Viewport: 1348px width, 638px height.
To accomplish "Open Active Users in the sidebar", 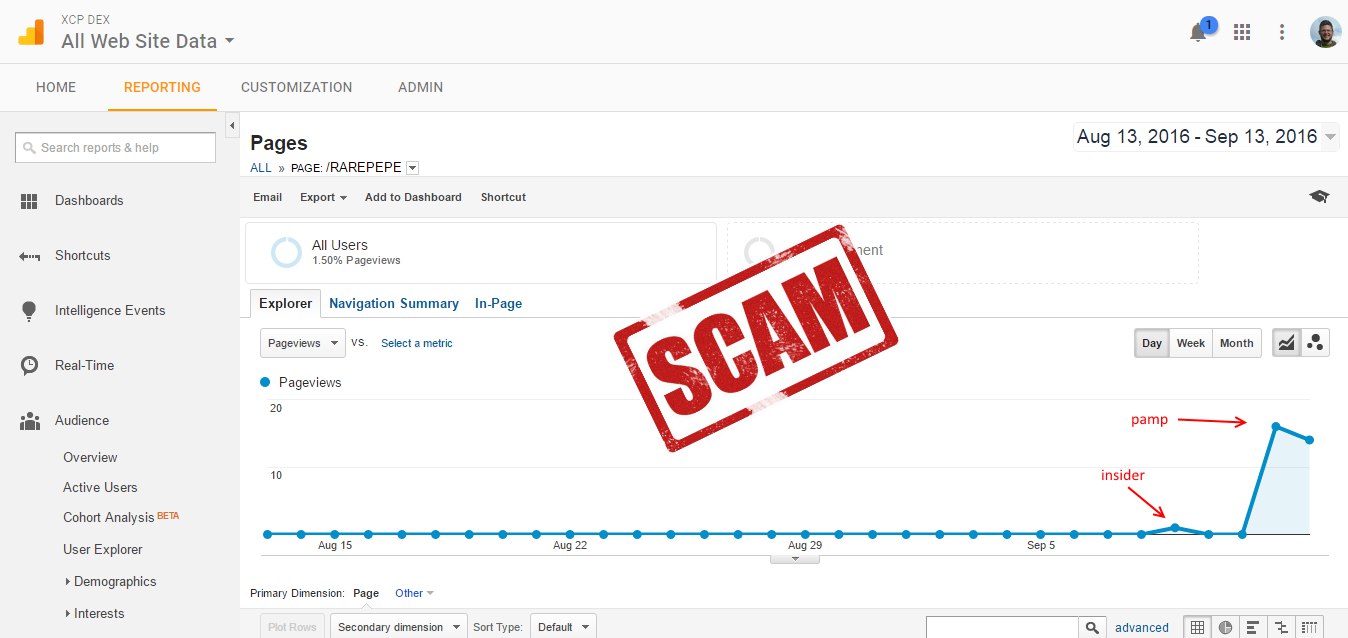I will click(x=100, y=488).
